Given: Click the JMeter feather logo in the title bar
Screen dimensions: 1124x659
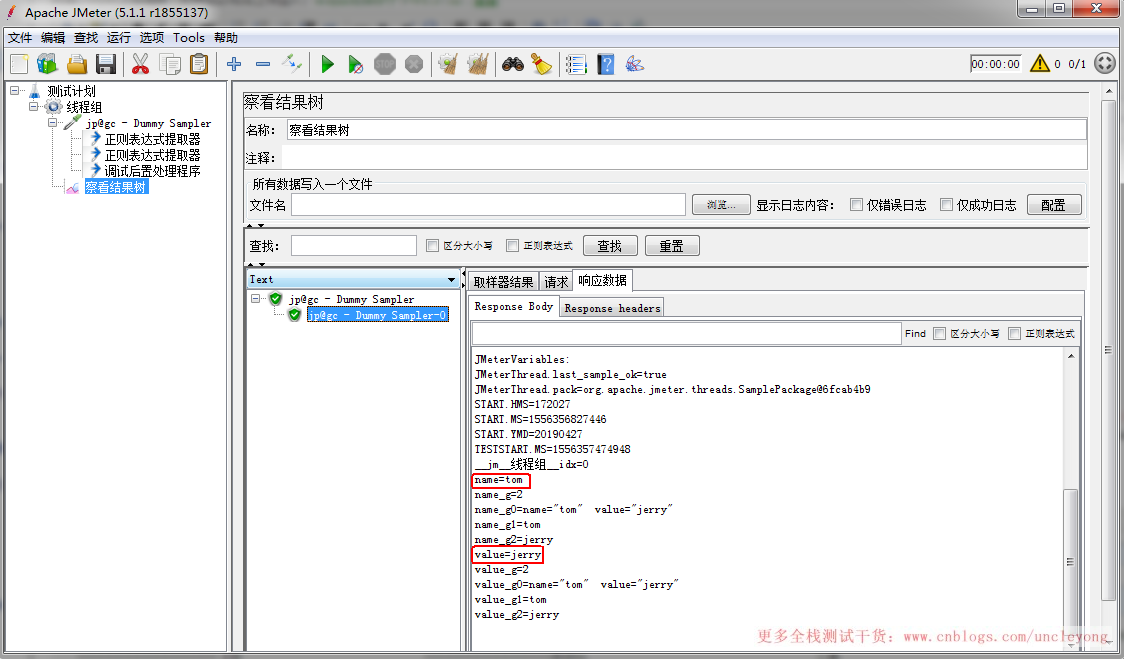Looking at the screenshot, I should (11, 12).
